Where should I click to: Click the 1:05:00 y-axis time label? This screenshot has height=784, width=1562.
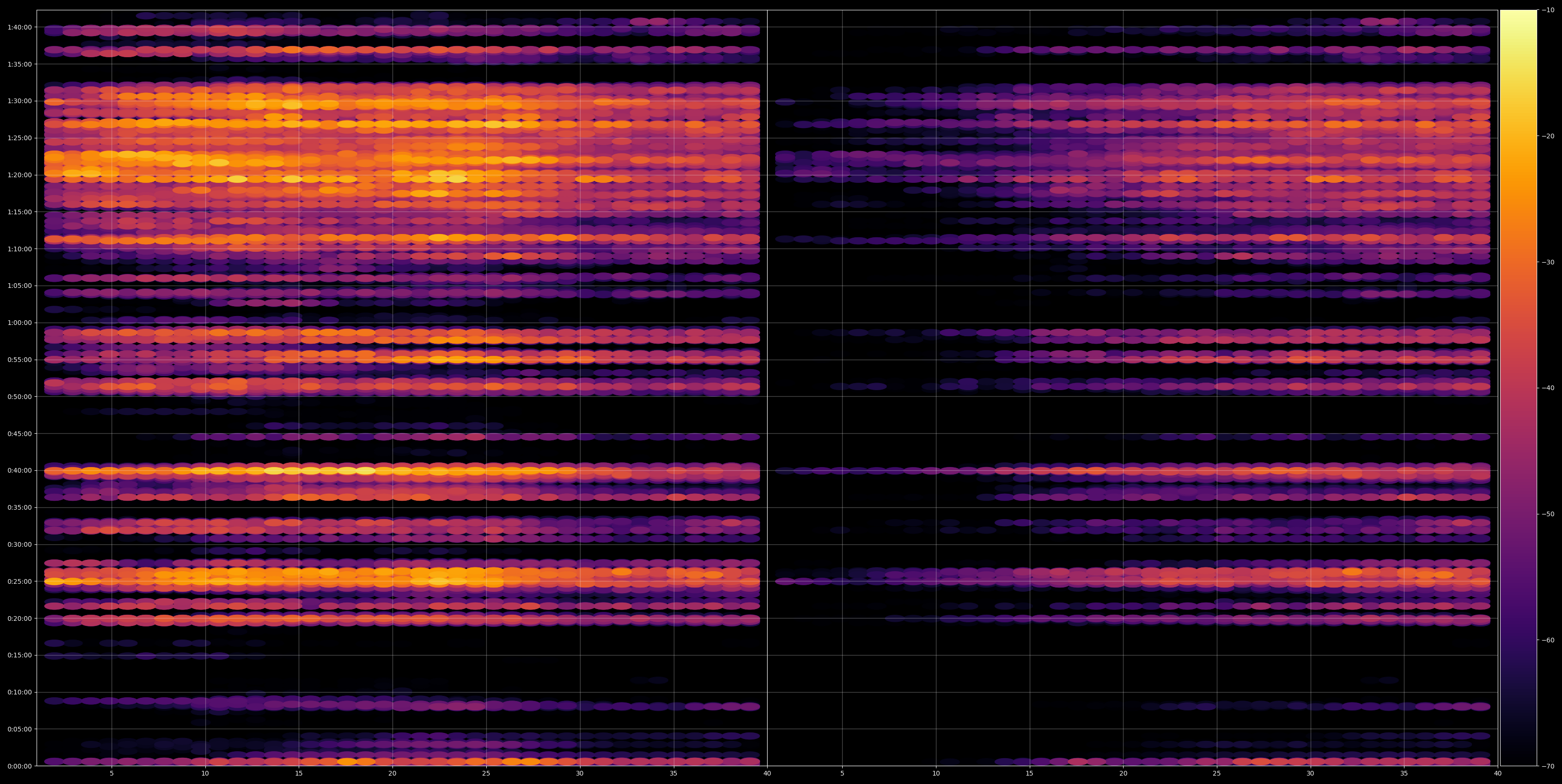[x=19, y=286]
